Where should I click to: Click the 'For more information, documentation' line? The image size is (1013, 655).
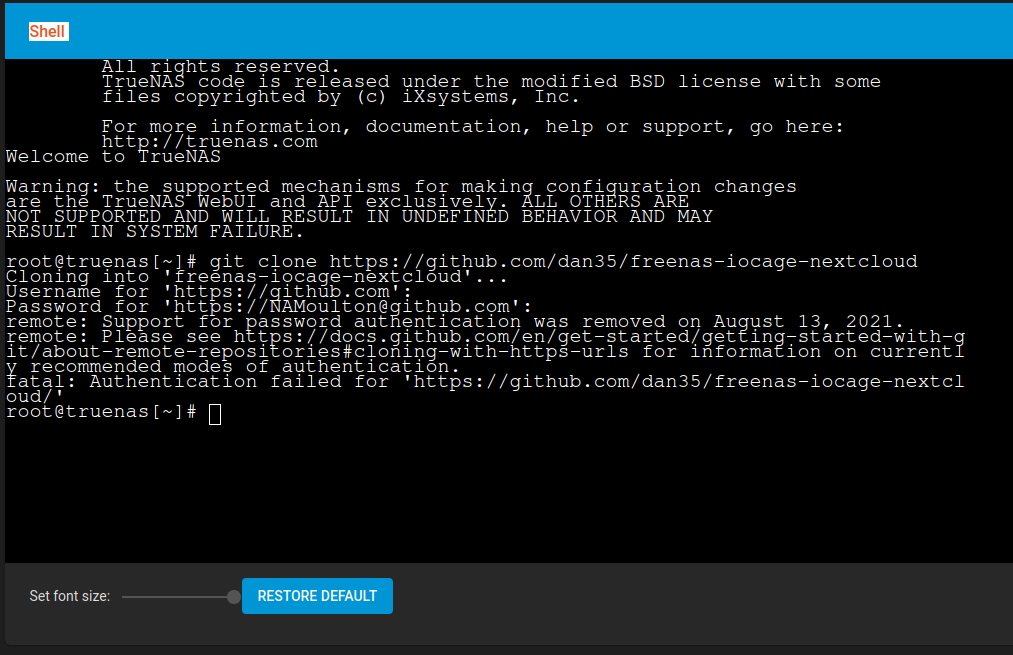coord(473,127)
